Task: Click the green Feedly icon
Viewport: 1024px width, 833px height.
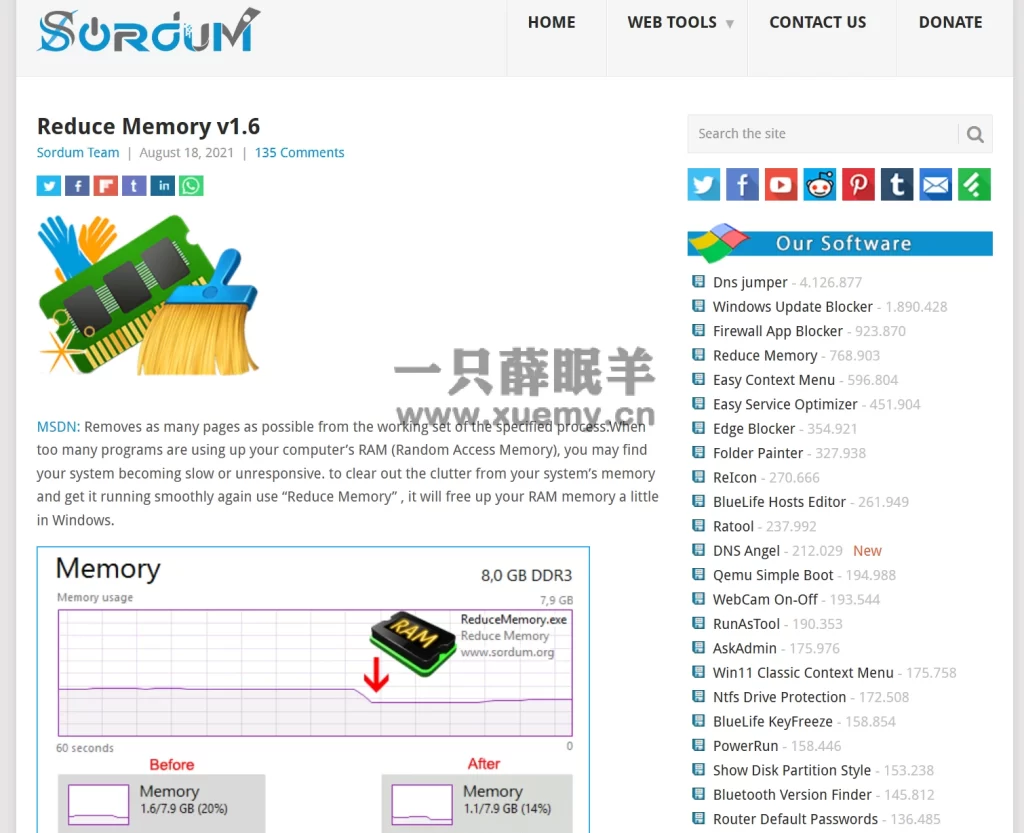Action: [974, 184]
